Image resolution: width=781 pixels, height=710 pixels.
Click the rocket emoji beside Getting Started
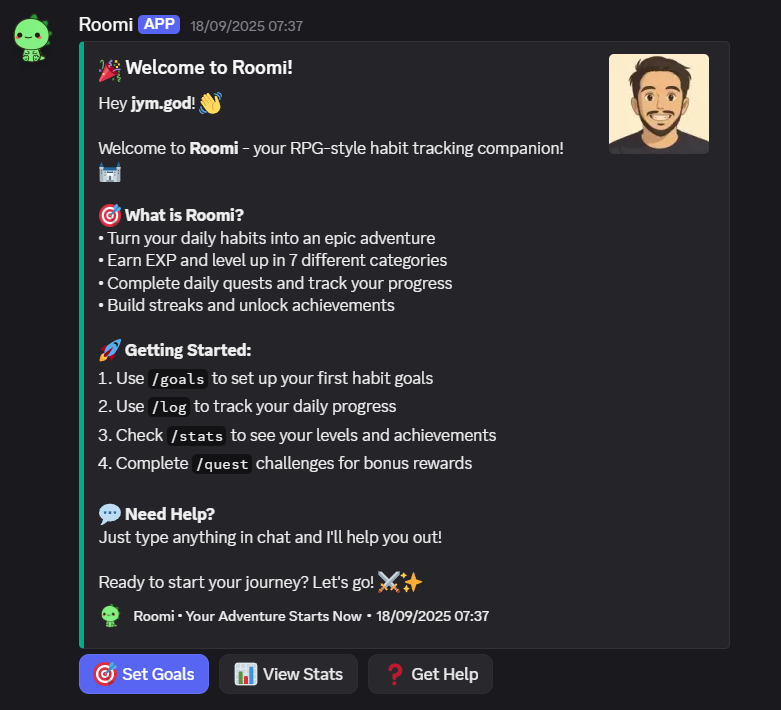(x=110, y=350)
